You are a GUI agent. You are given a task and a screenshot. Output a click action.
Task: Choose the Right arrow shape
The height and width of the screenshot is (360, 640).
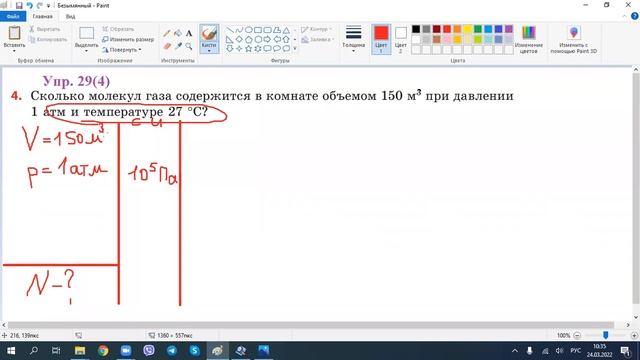point(267,40)
